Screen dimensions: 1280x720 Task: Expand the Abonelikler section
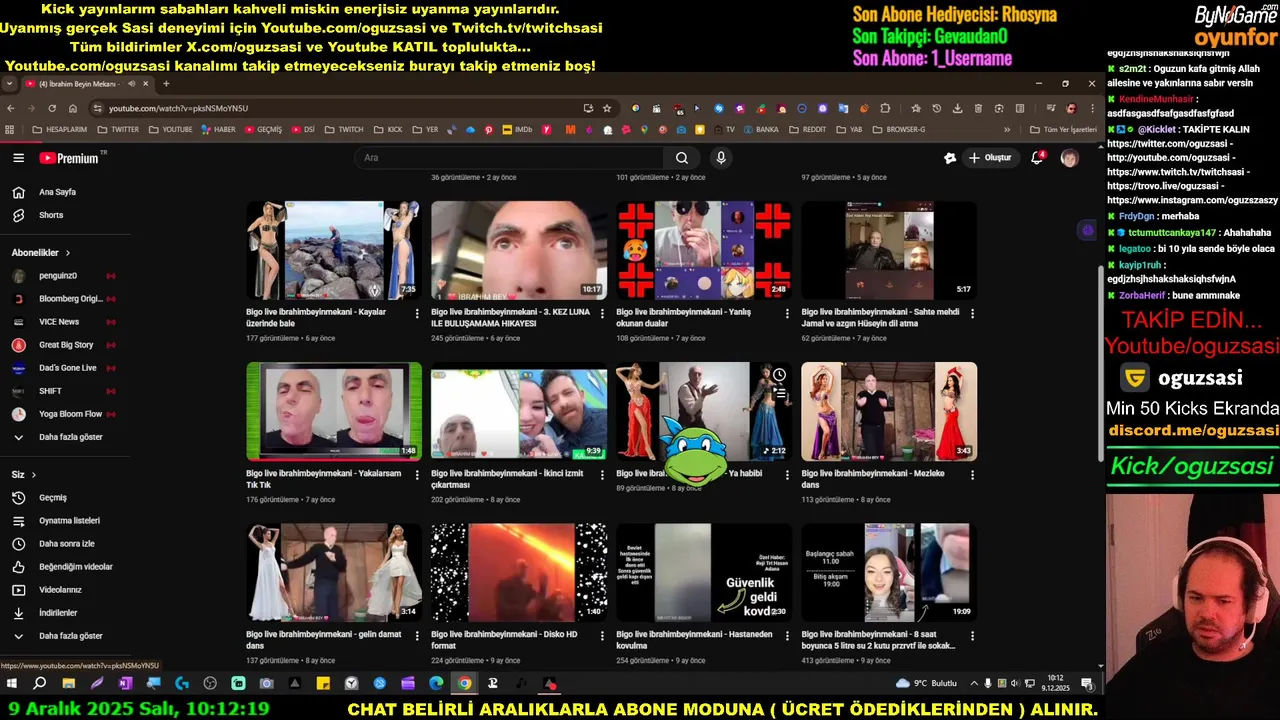click(x=41, y=253)
